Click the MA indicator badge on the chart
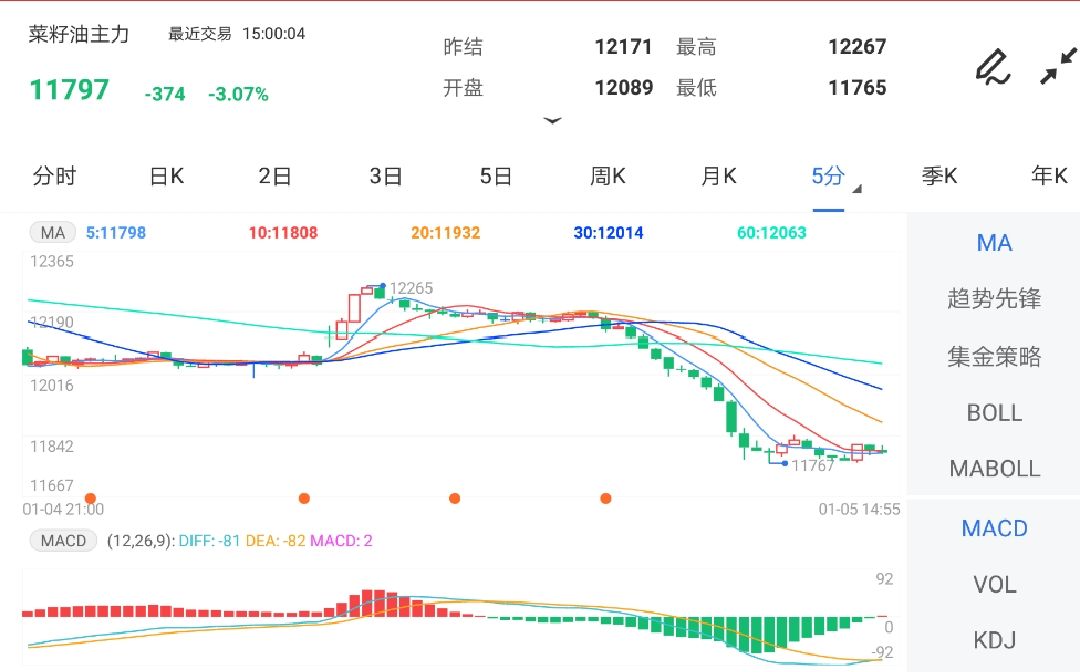 52,233
